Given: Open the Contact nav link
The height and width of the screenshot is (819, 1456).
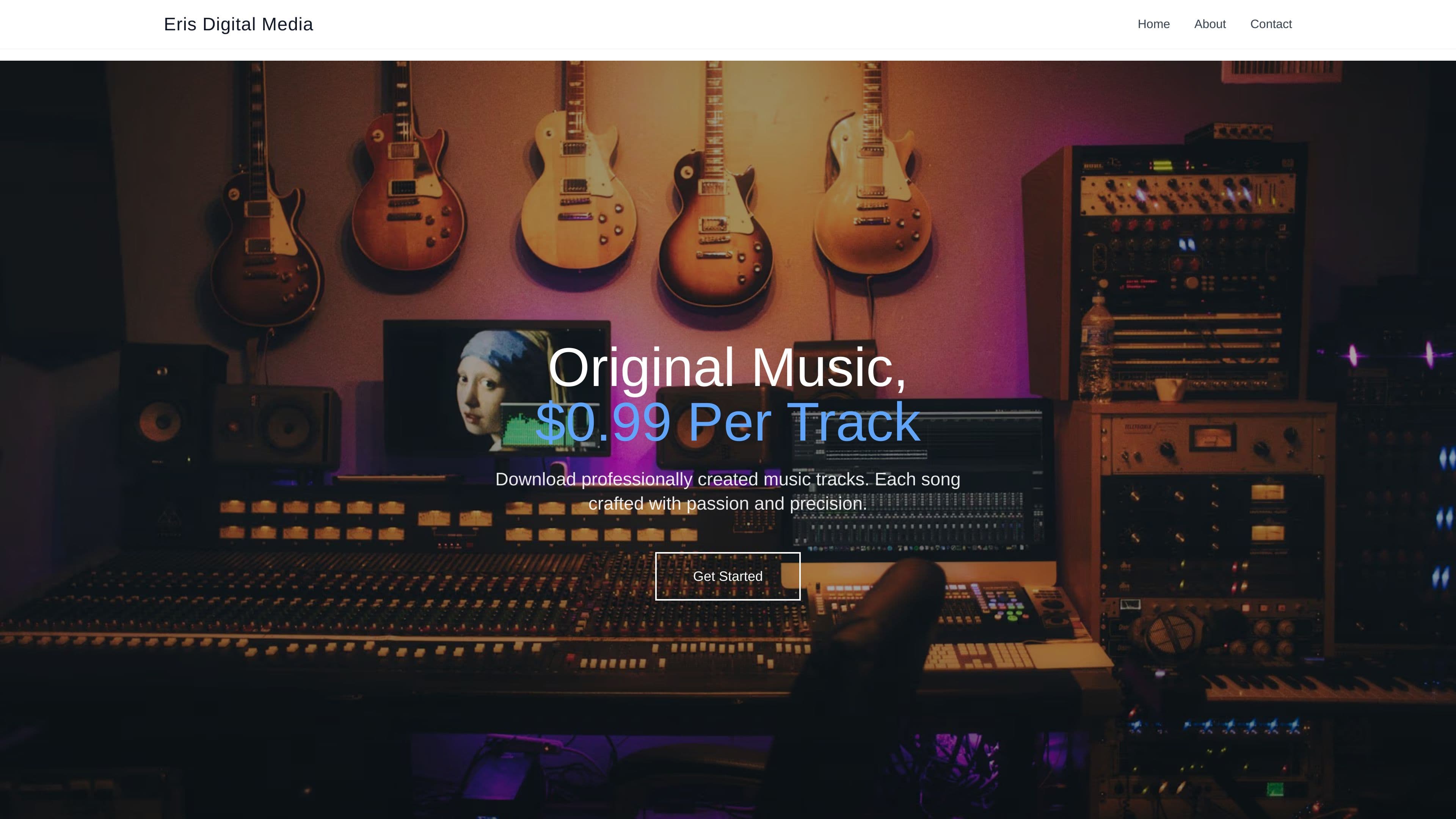Looking at the screenshot, I should point(1271,24).
